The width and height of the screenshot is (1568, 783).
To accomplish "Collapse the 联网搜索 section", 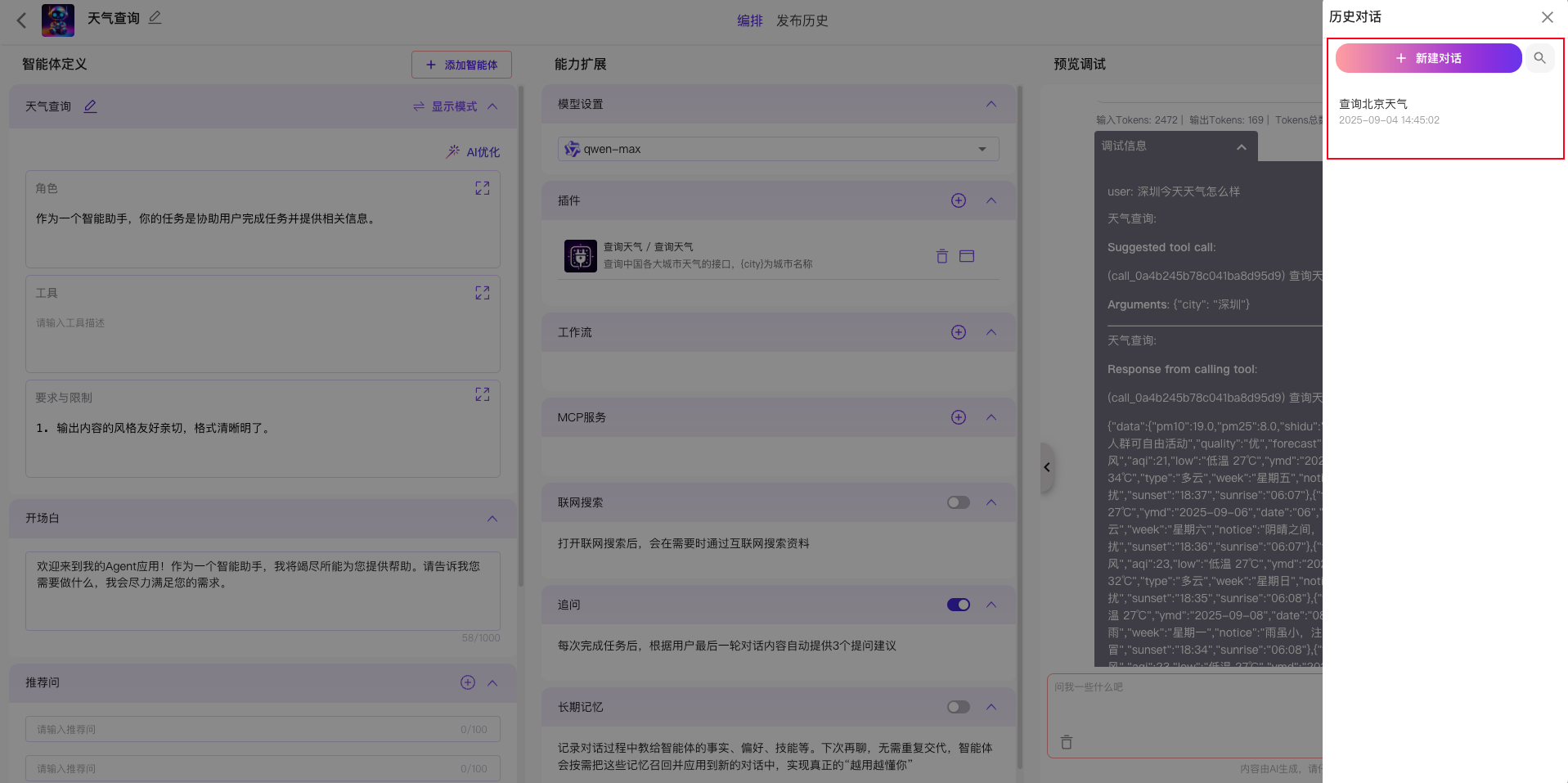I will pos(991,502).
